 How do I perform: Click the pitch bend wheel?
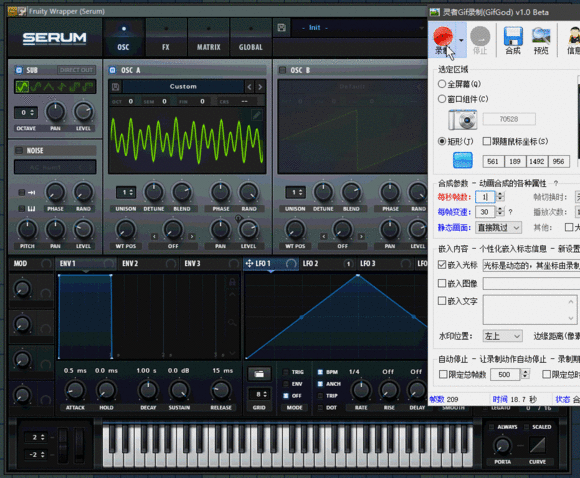[x=63, y=445]
